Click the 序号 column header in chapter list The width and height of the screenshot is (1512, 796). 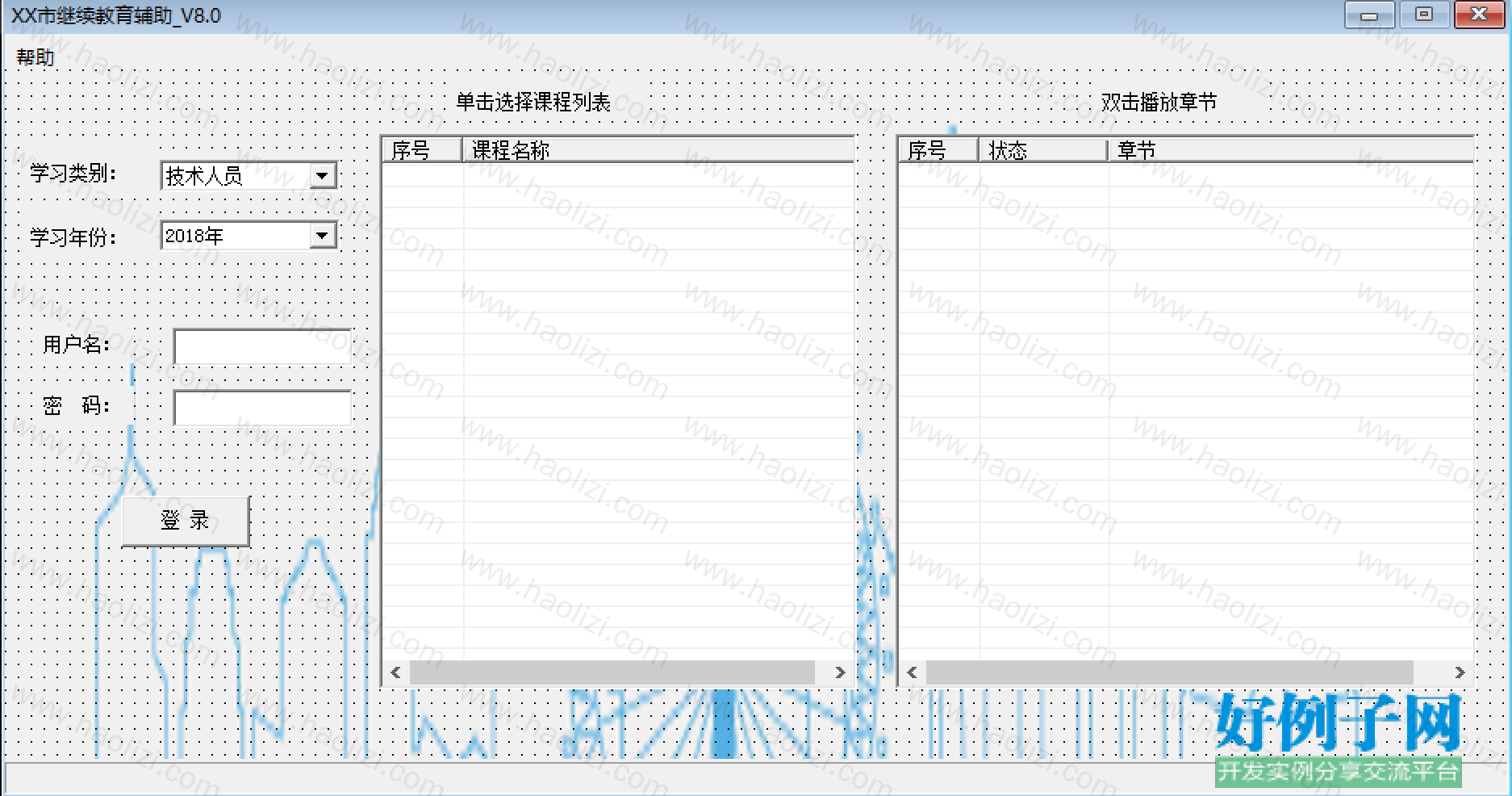pos(938,150)
